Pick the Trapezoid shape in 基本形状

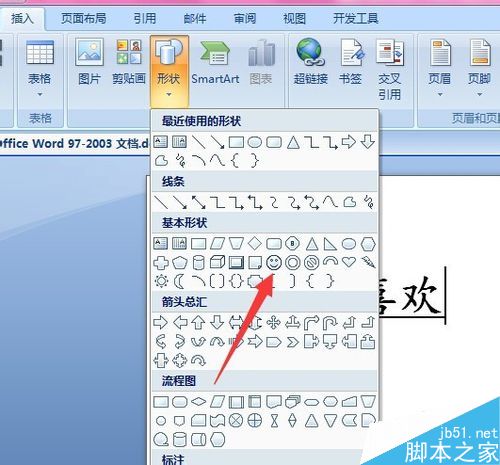tap(236, 244)
